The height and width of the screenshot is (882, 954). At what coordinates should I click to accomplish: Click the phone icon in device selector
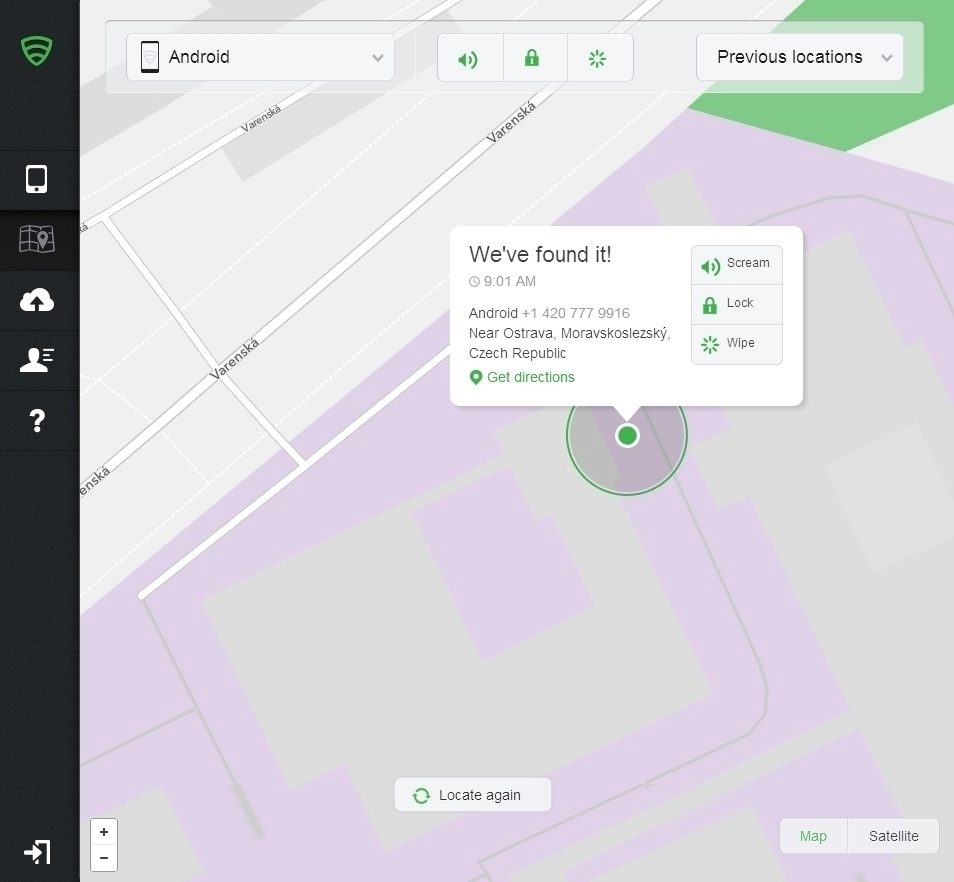click(150, 57)
